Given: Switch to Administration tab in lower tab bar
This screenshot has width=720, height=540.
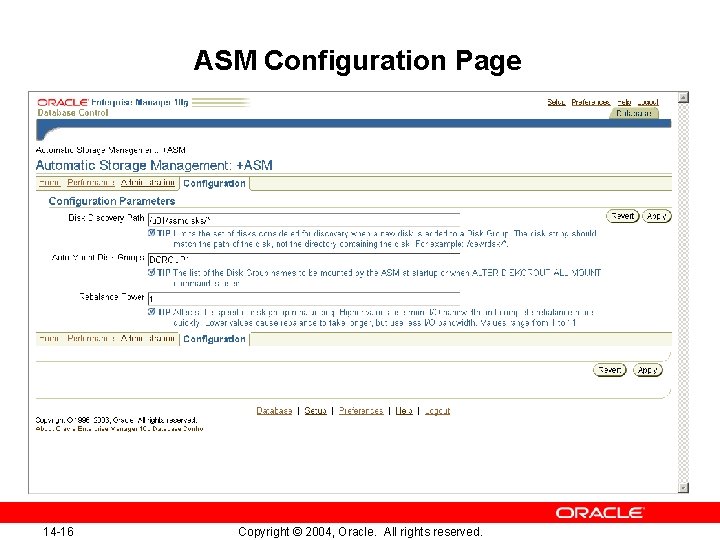Looking at the screenshot, I should tap(147, 338).
